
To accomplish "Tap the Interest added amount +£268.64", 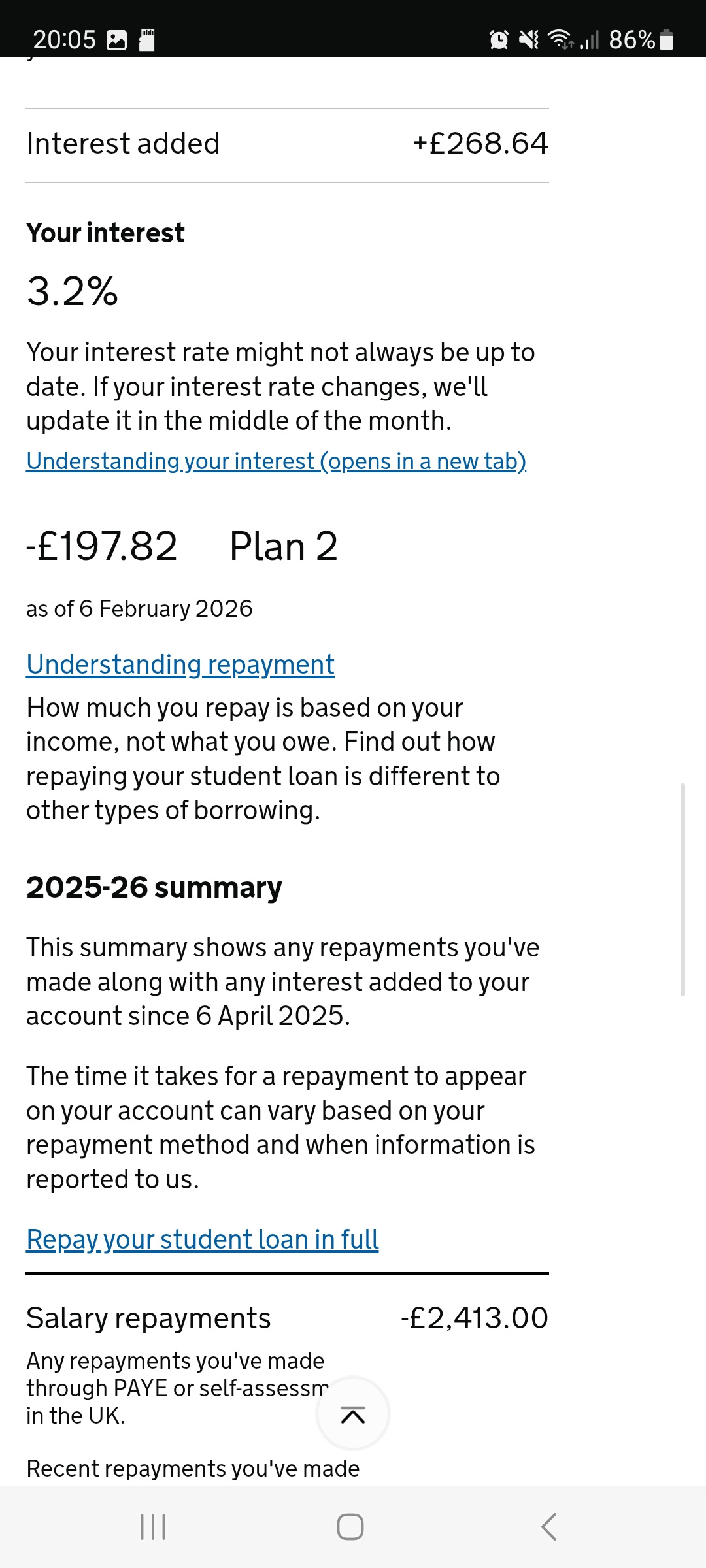I will pyautogui.click(x=480, y=144).
